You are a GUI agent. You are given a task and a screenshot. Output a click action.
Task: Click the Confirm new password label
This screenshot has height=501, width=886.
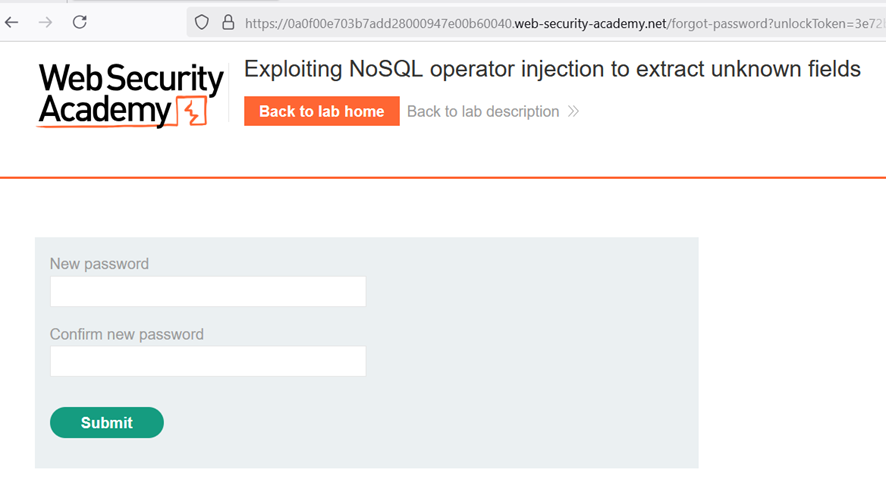pos(127,334)
